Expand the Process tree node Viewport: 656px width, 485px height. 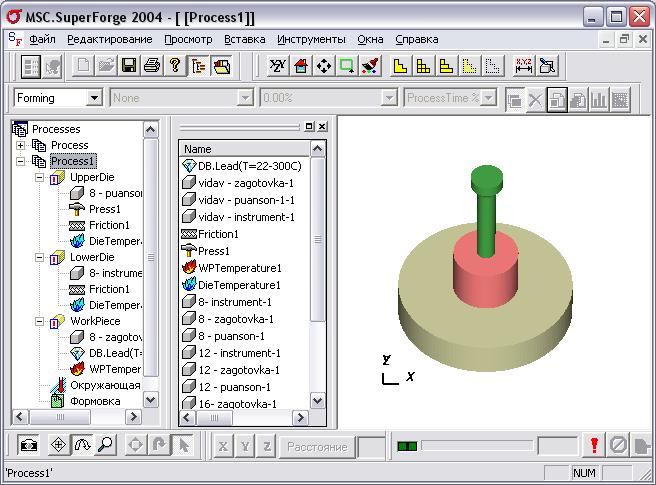tap(20, 145)
